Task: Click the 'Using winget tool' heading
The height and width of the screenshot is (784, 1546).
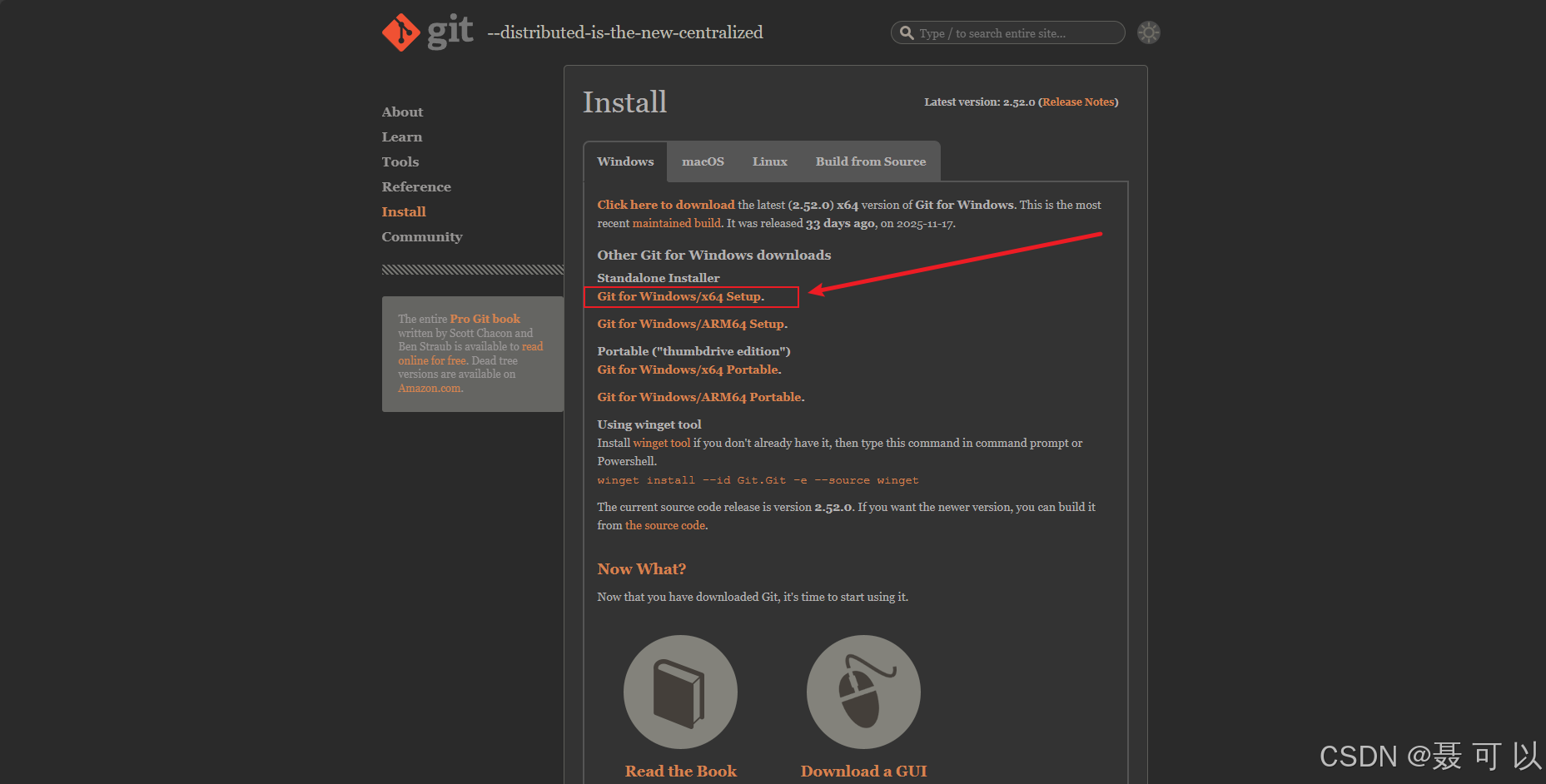Action: tap(649, 424)
